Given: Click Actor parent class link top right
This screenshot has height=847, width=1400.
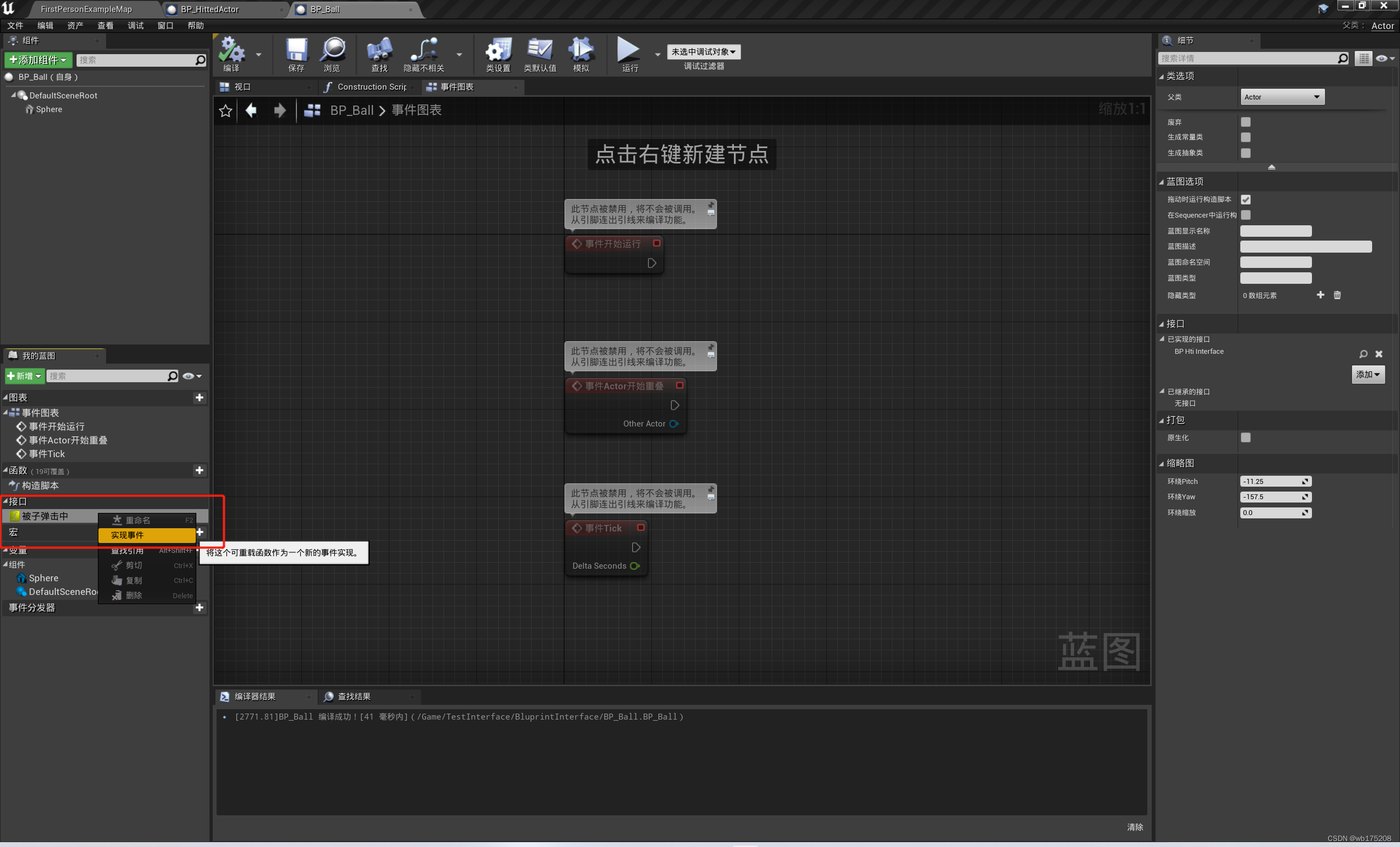Looking at the screenshot, I should pyautogui.click(x=1382, y=26).
